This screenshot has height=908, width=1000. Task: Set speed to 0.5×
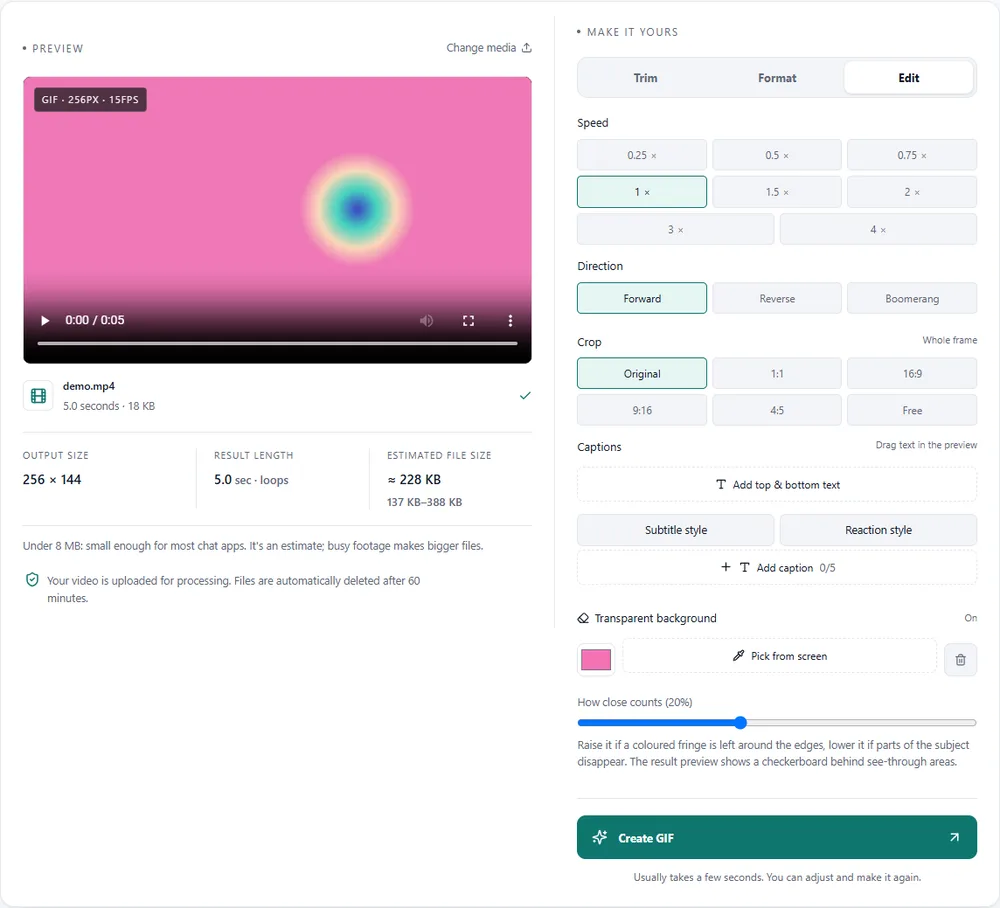[777, 155]
